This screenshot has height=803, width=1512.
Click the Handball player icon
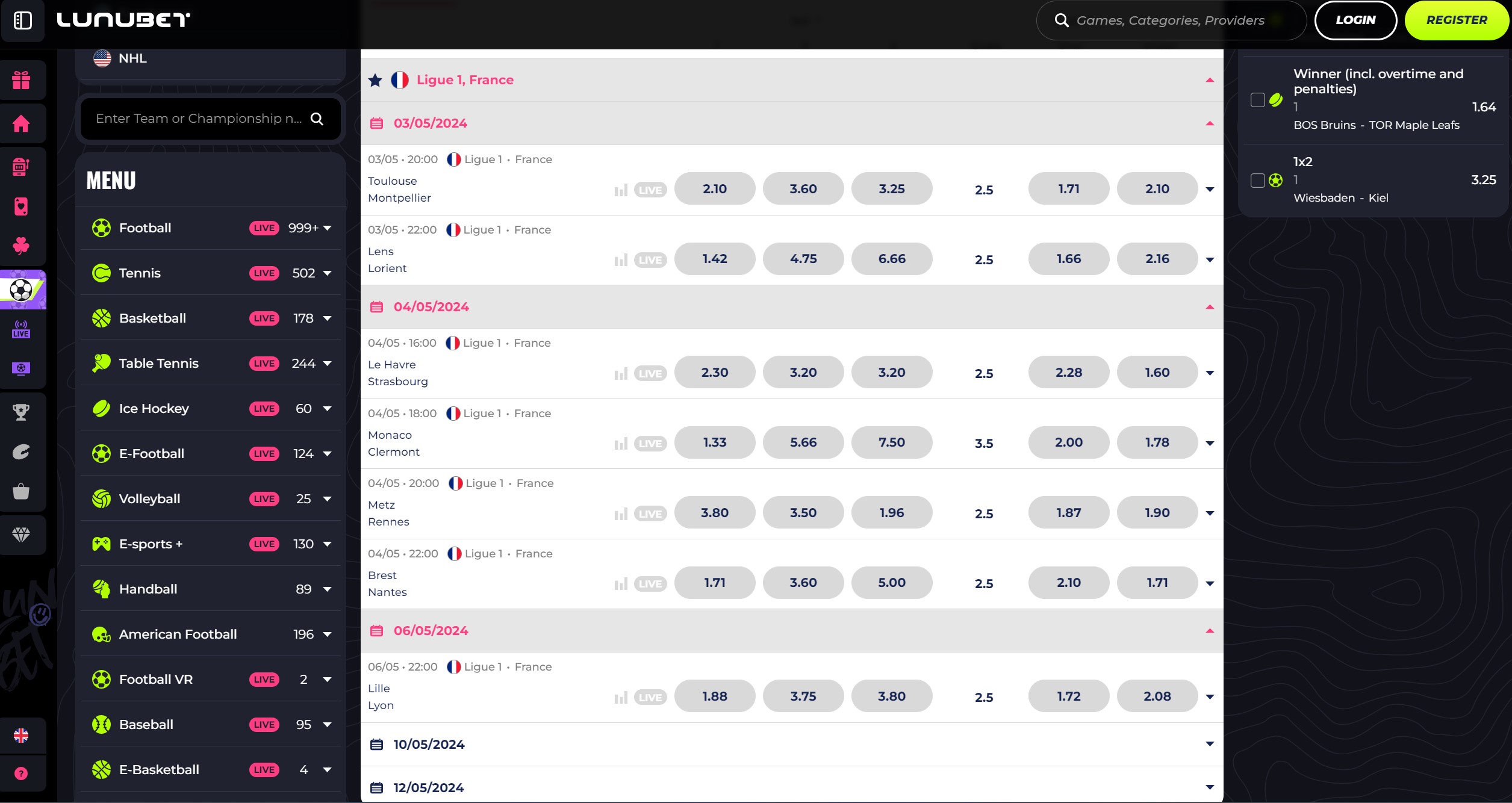pyautogui.click(x=101, y=589)
